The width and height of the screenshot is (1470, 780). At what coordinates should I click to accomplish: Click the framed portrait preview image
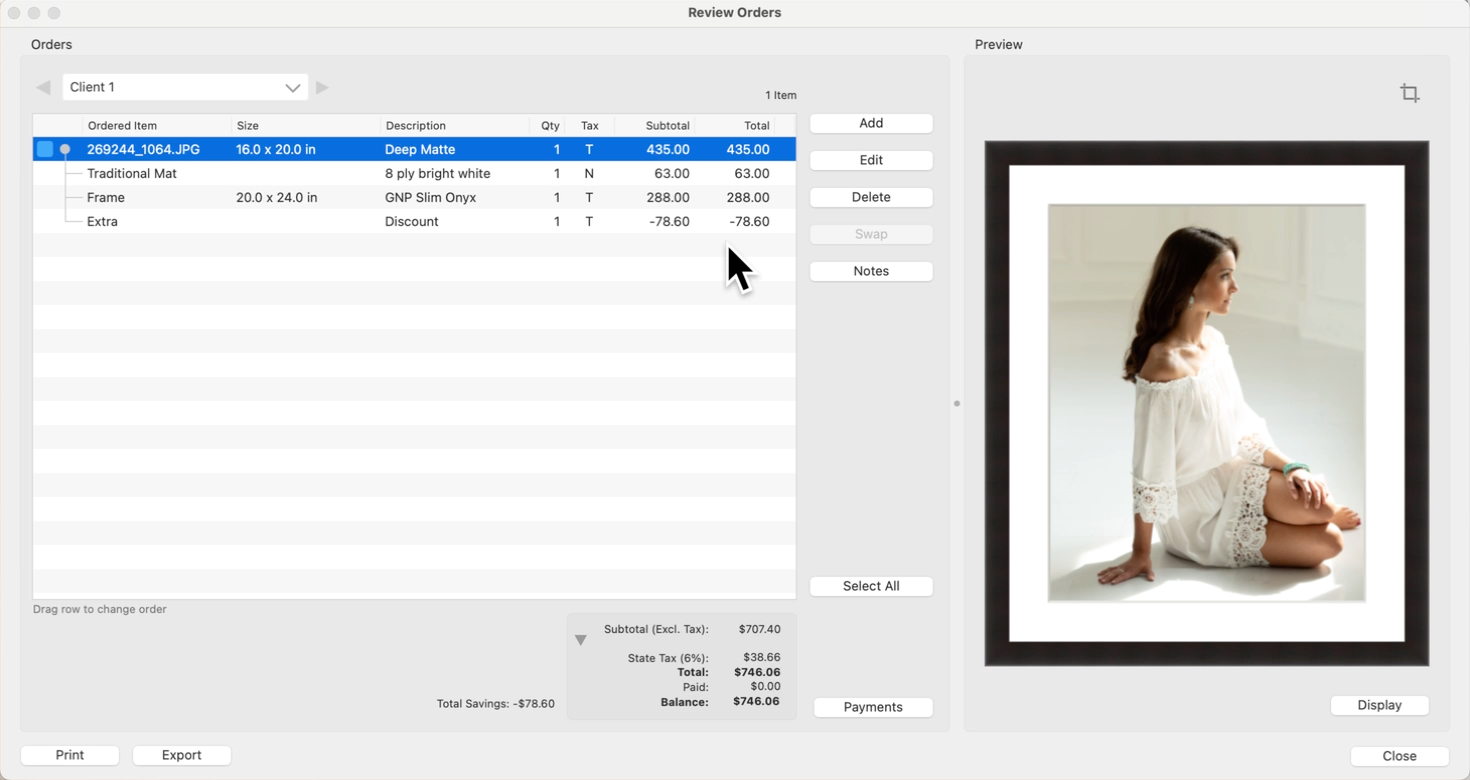pyautogui.click(x=1206, y=403)
